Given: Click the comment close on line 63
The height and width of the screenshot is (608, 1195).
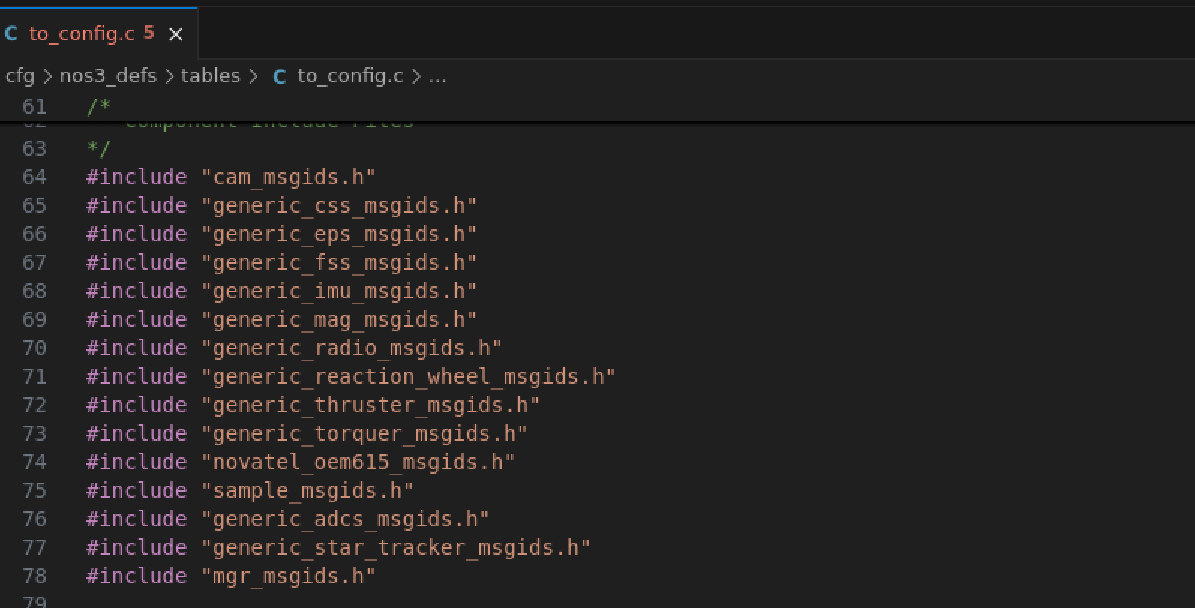Looking at the screenshot, I should [98, 148].
